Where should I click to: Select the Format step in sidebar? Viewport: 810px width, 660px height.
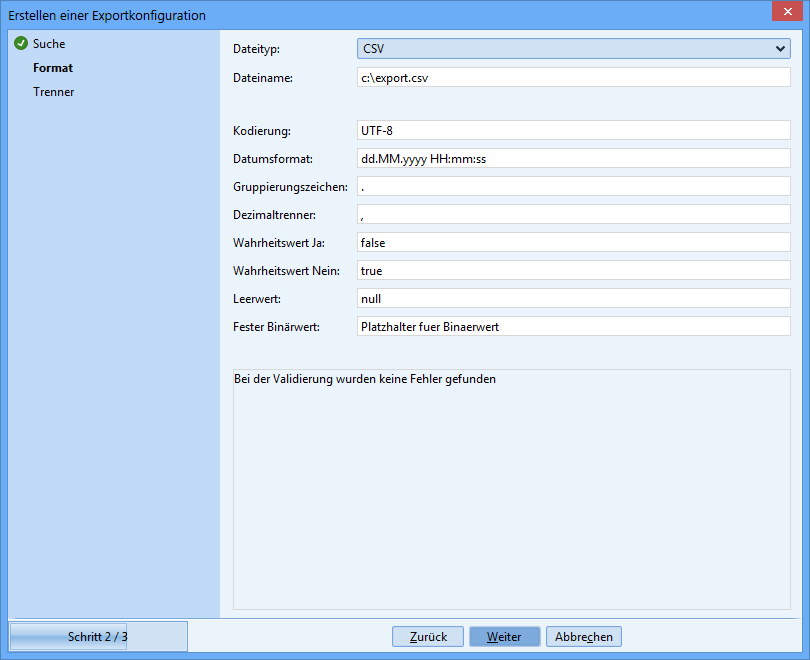click(x=53, y=68)
